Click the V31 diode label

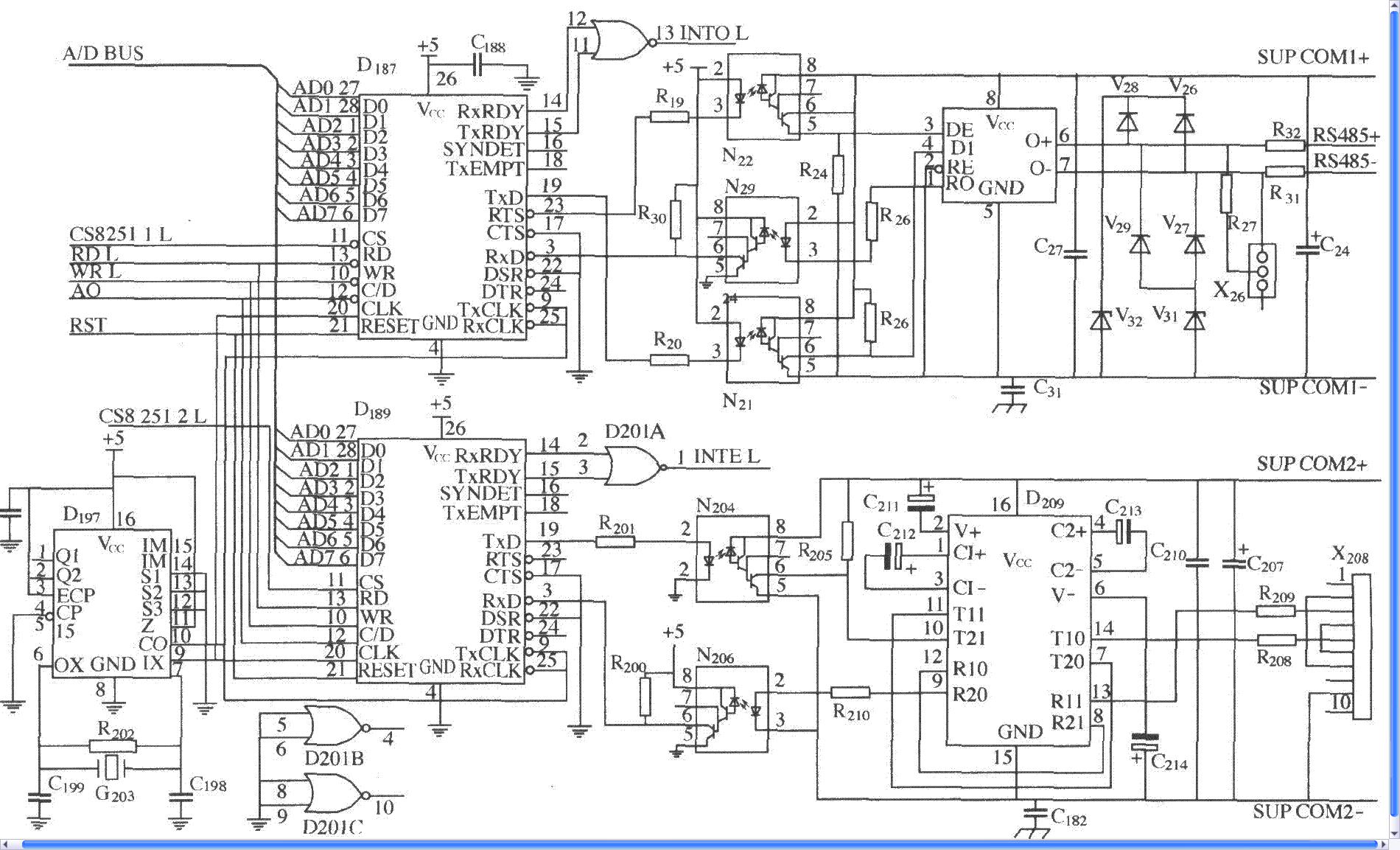point(1166,314)
